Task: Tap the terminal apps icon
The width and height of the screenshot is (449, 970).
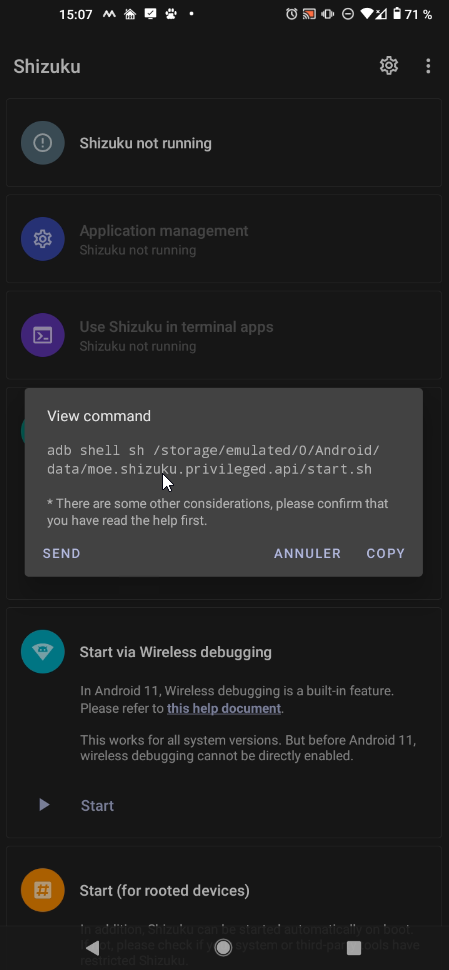Action: pos(43,335)
